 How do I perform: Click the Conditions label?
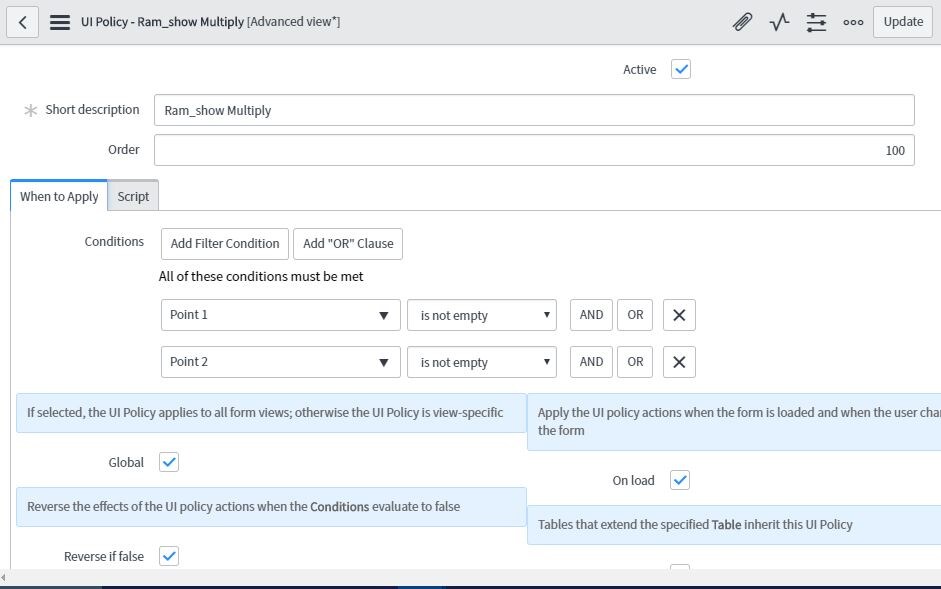[114, 241]
